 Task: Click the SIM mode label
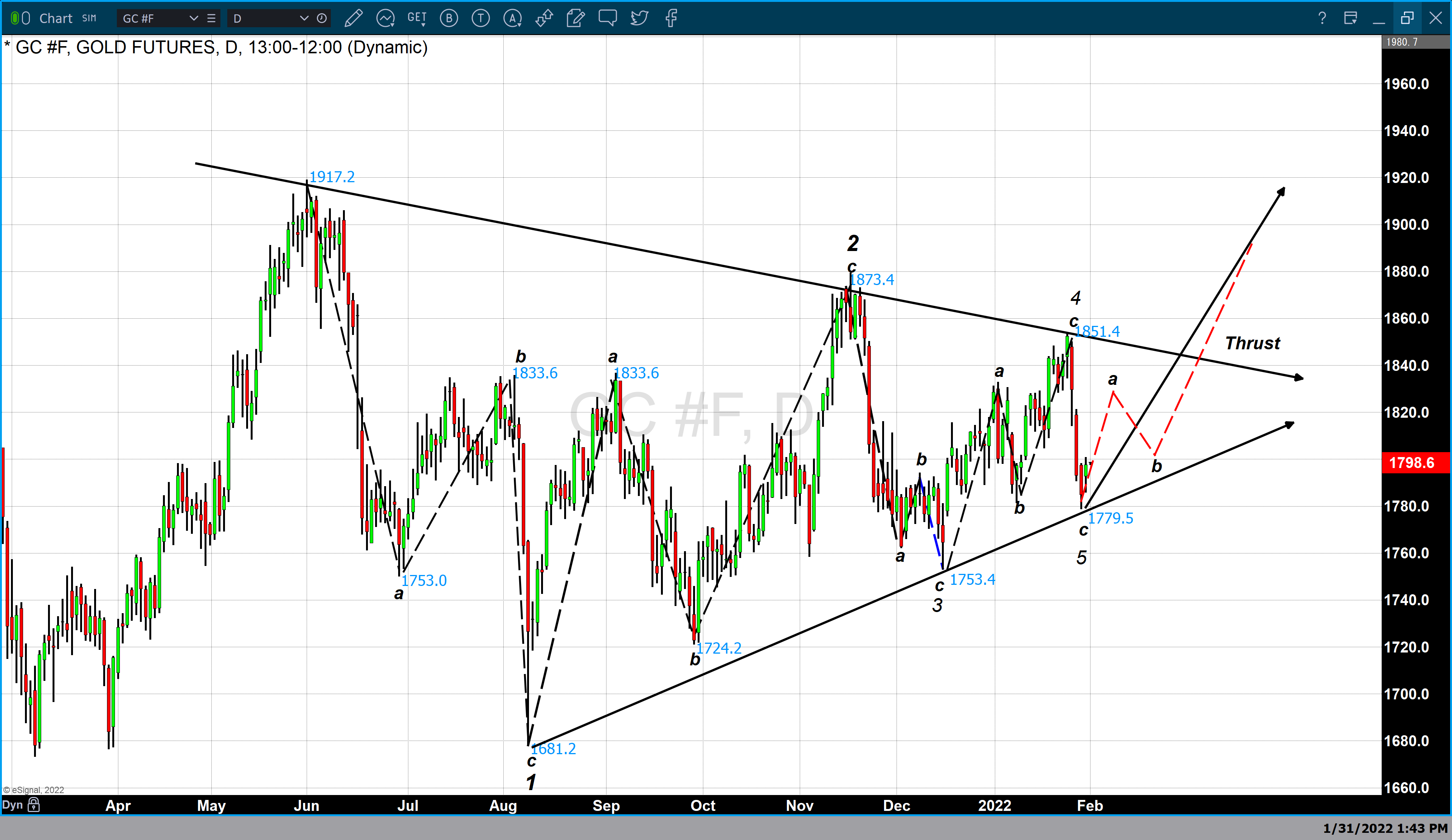[x=89, y=19]
